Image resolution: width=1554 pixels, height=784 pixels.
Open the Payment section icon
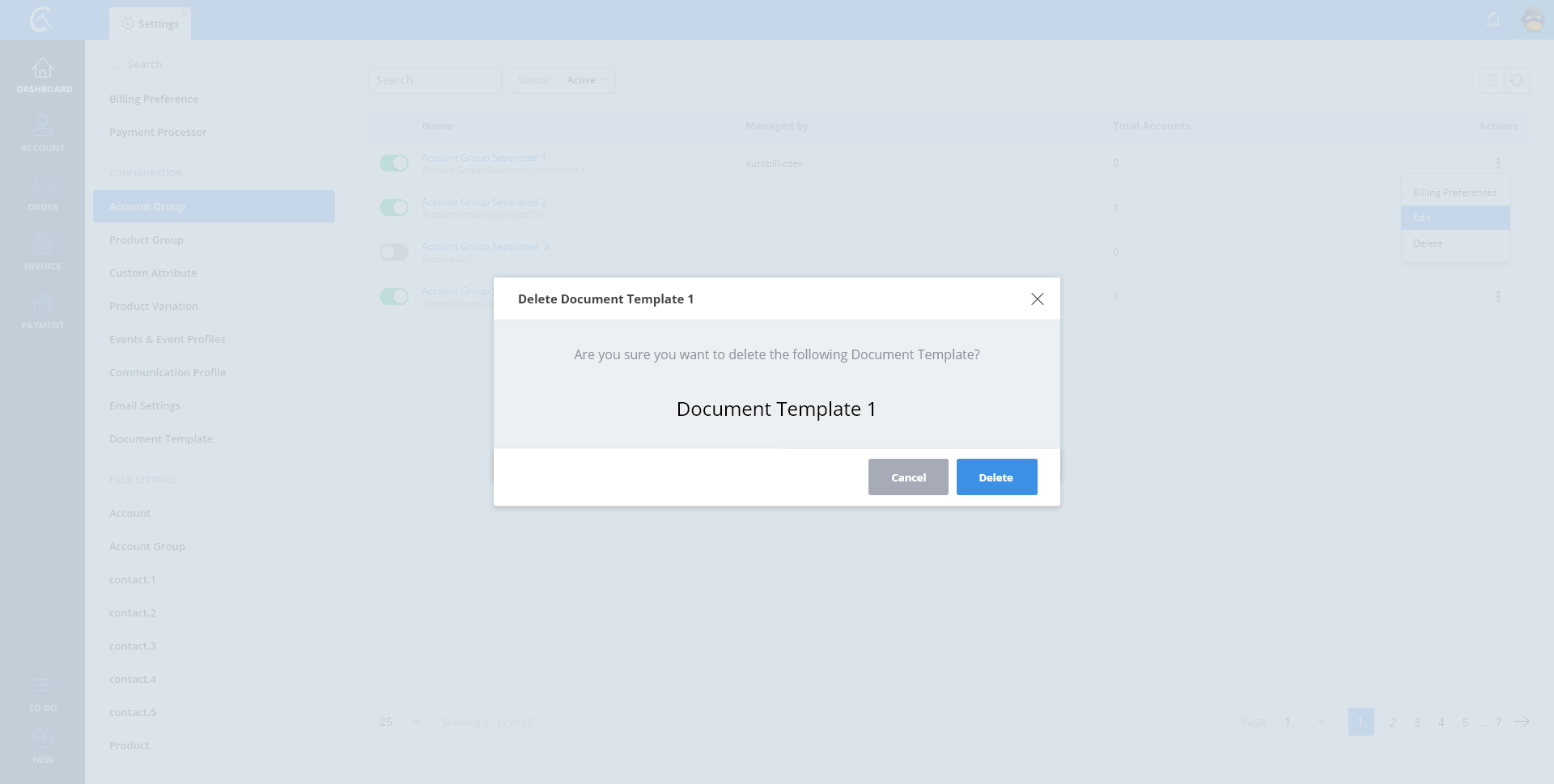pos(42,311)
